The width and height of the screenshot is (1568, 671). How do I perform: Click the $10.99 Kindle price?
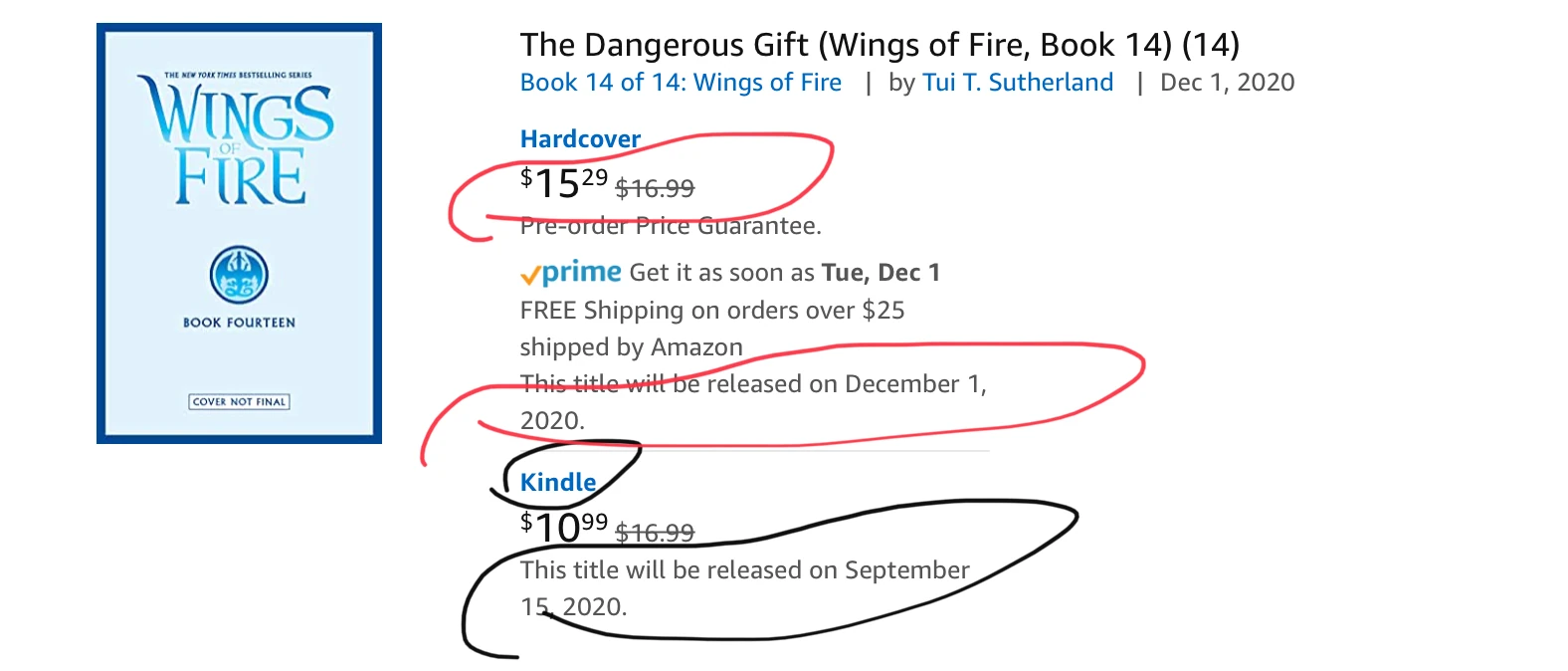point(563,528)
